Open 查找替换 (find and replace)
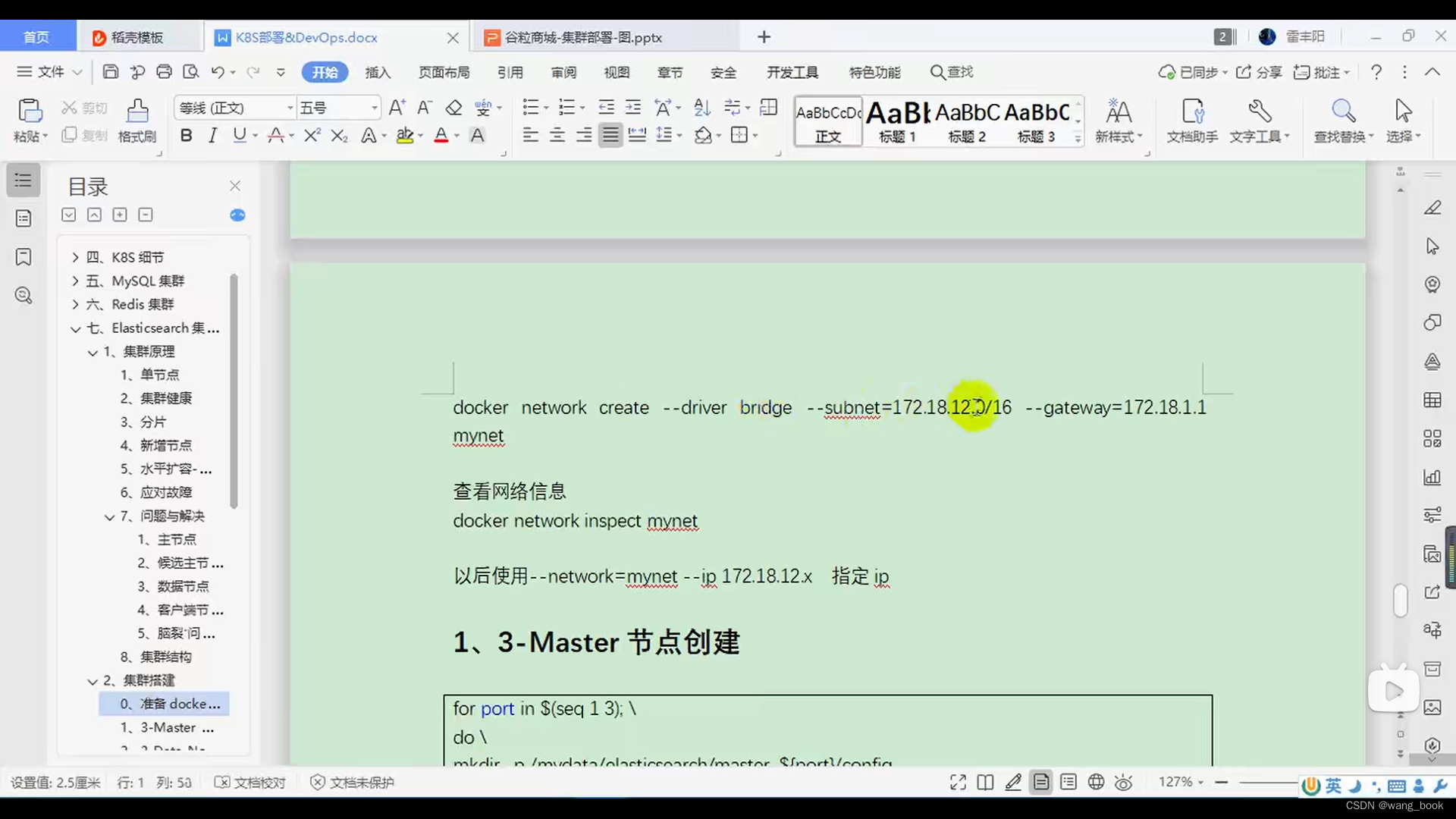The image size is (1456, 819). pyautogui.click(x=1342, y=121)
